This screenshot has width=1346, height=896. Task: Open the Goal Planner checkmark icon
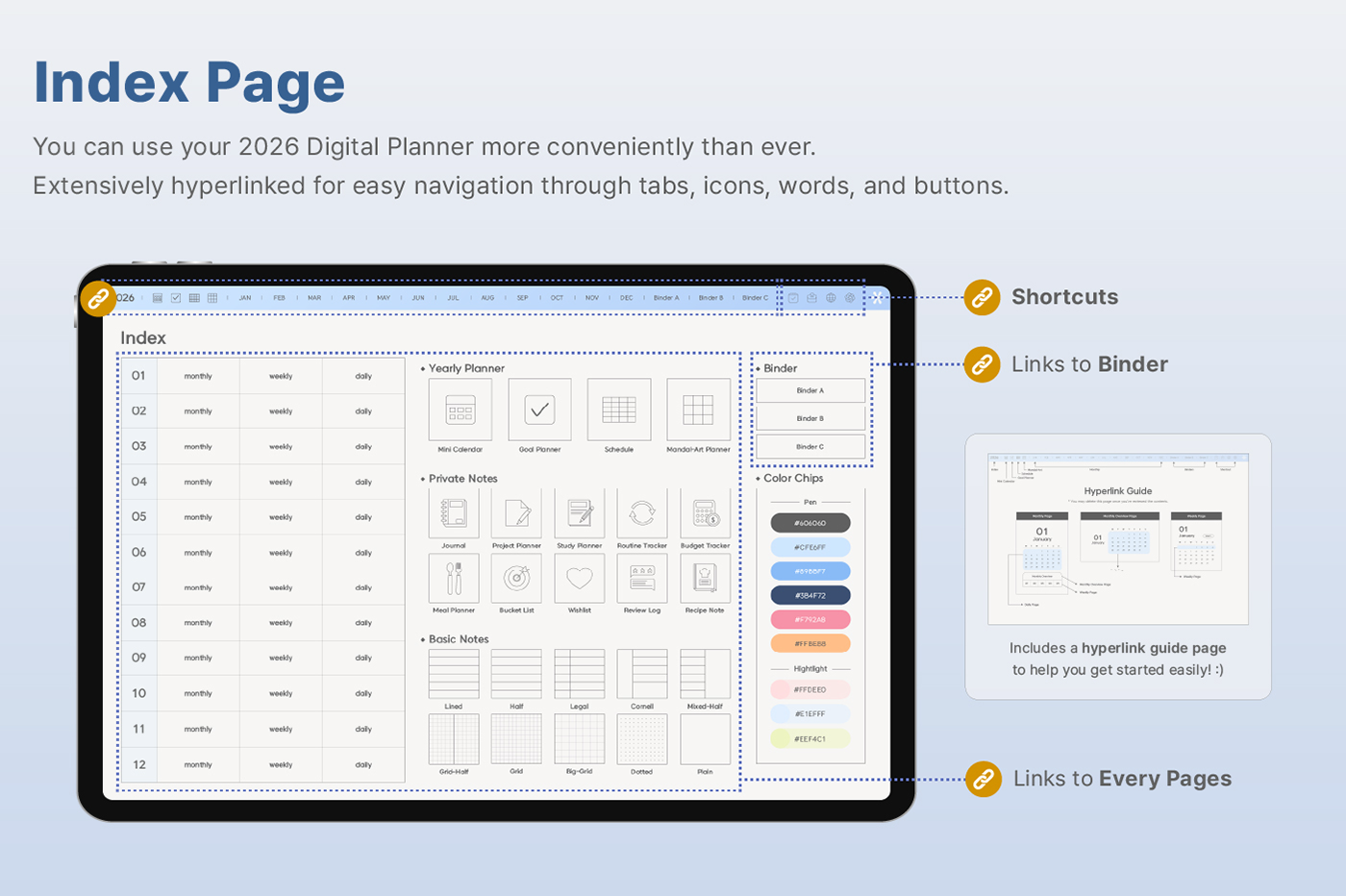(x=539, y=411)
